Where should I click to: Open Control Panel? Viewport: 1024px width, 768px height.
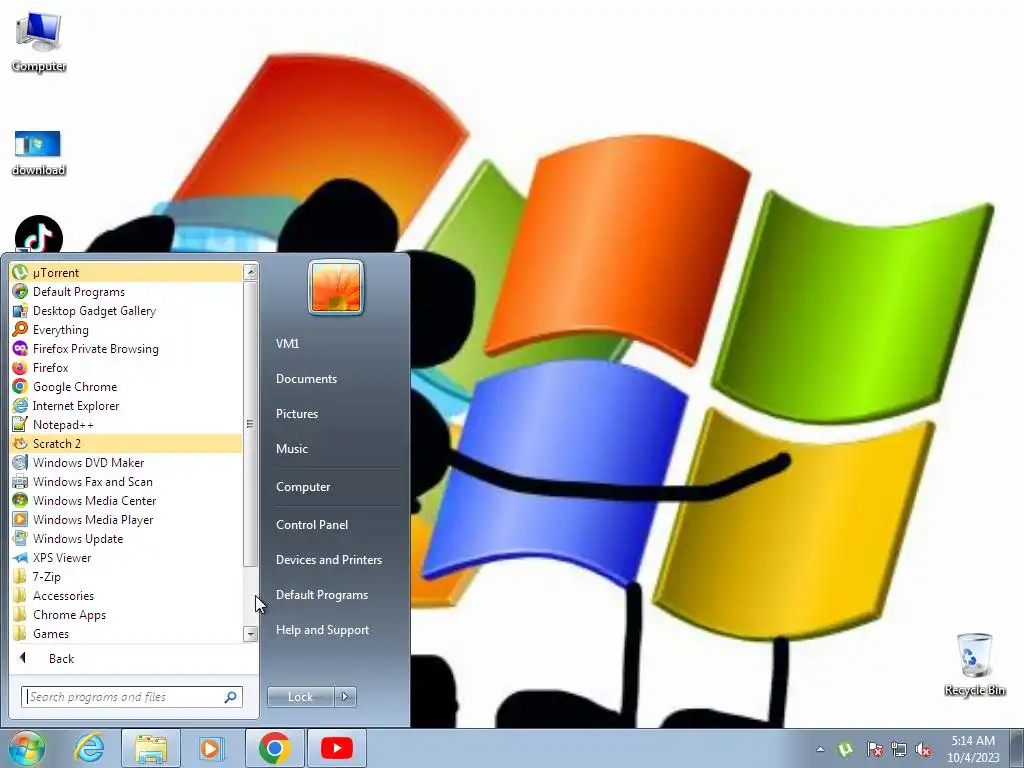click(312, 525)
